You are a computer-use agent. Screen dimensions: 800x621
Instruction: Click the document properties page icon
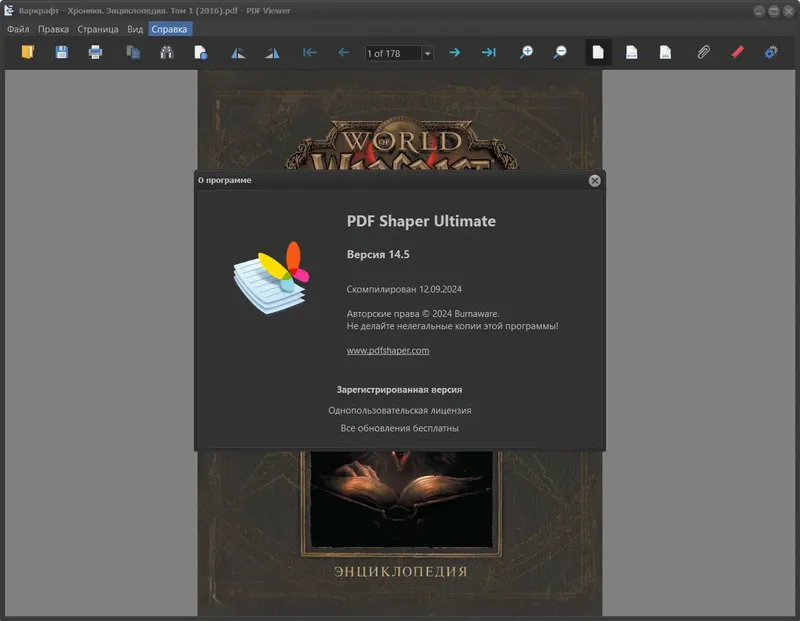tap(201, 52)
